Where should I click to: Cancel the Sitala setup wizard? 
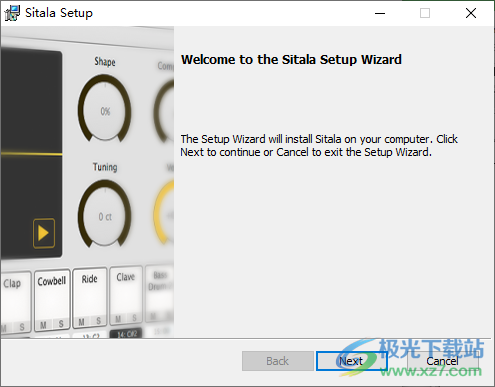(x=443, y=361)
